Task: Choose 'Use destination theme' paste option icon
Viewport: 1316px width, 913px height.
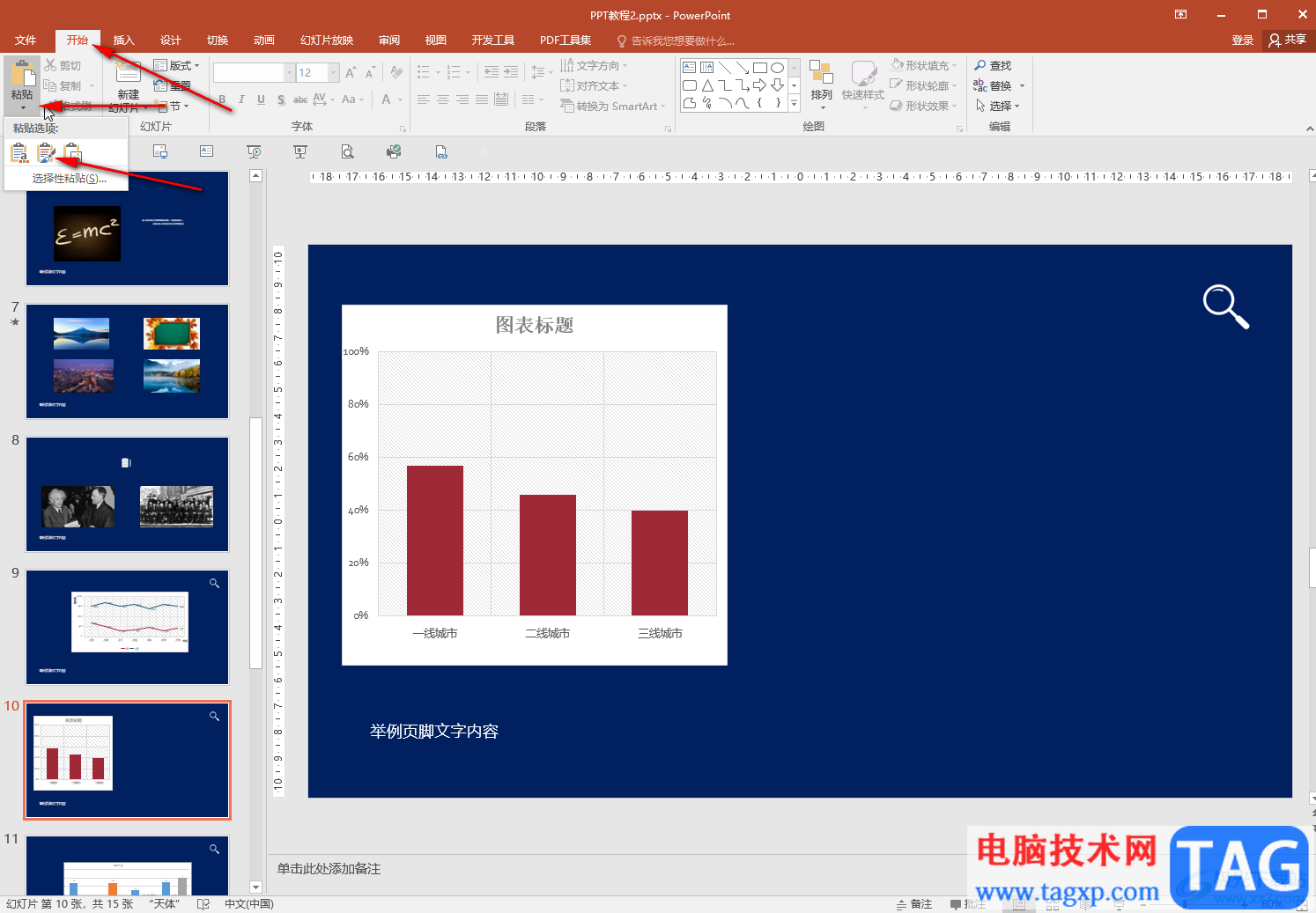Action: click(19, 153)
